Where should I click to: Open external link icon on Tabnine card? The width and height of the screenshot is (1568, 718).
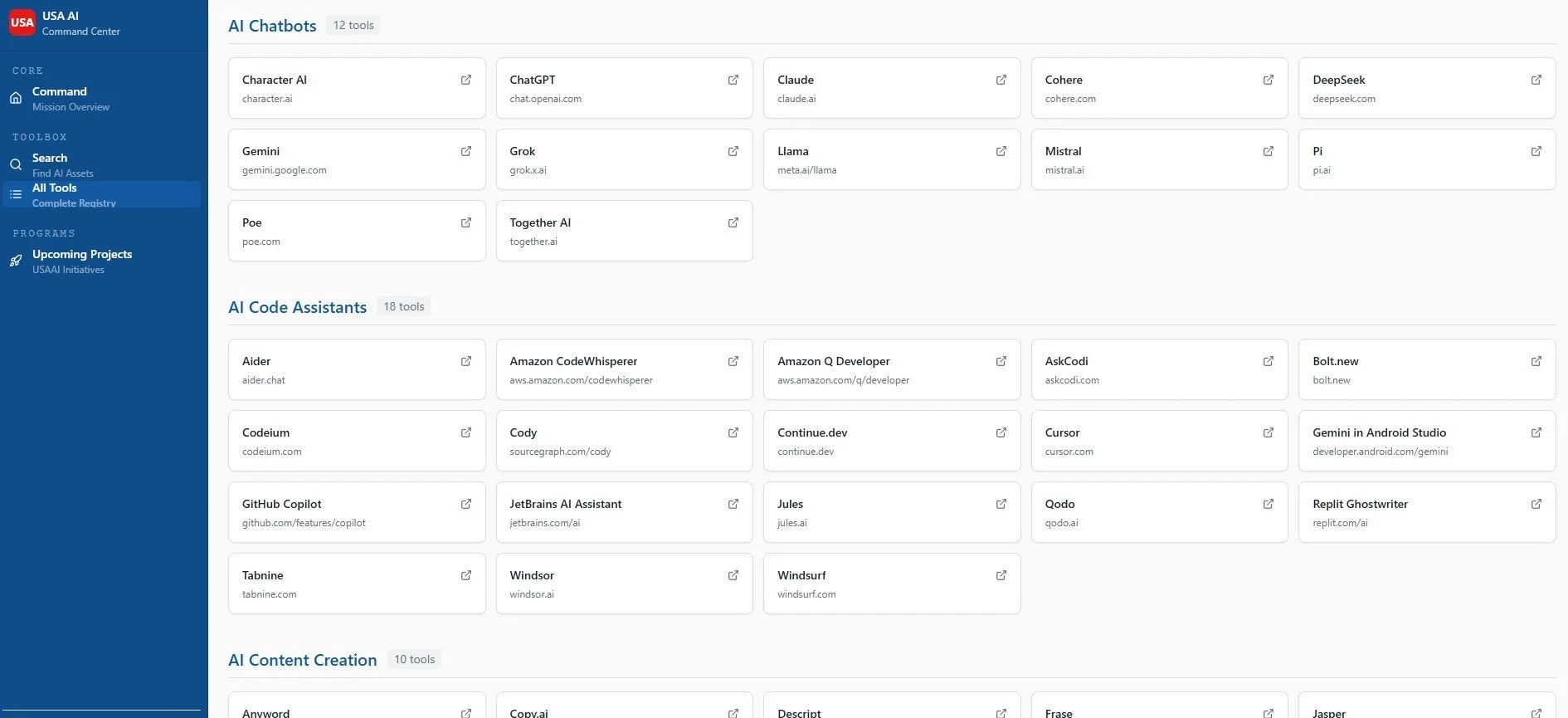pyautogui.click(x=466, y=575)
